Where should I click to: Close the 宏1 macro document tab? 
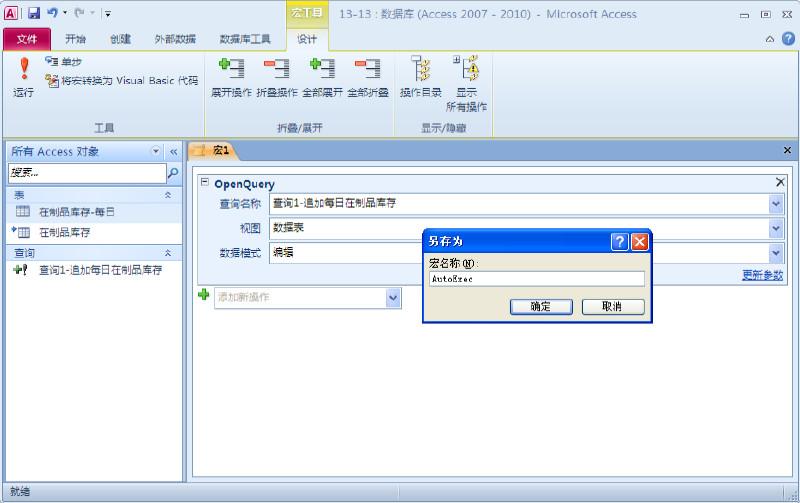pos(787,150)
